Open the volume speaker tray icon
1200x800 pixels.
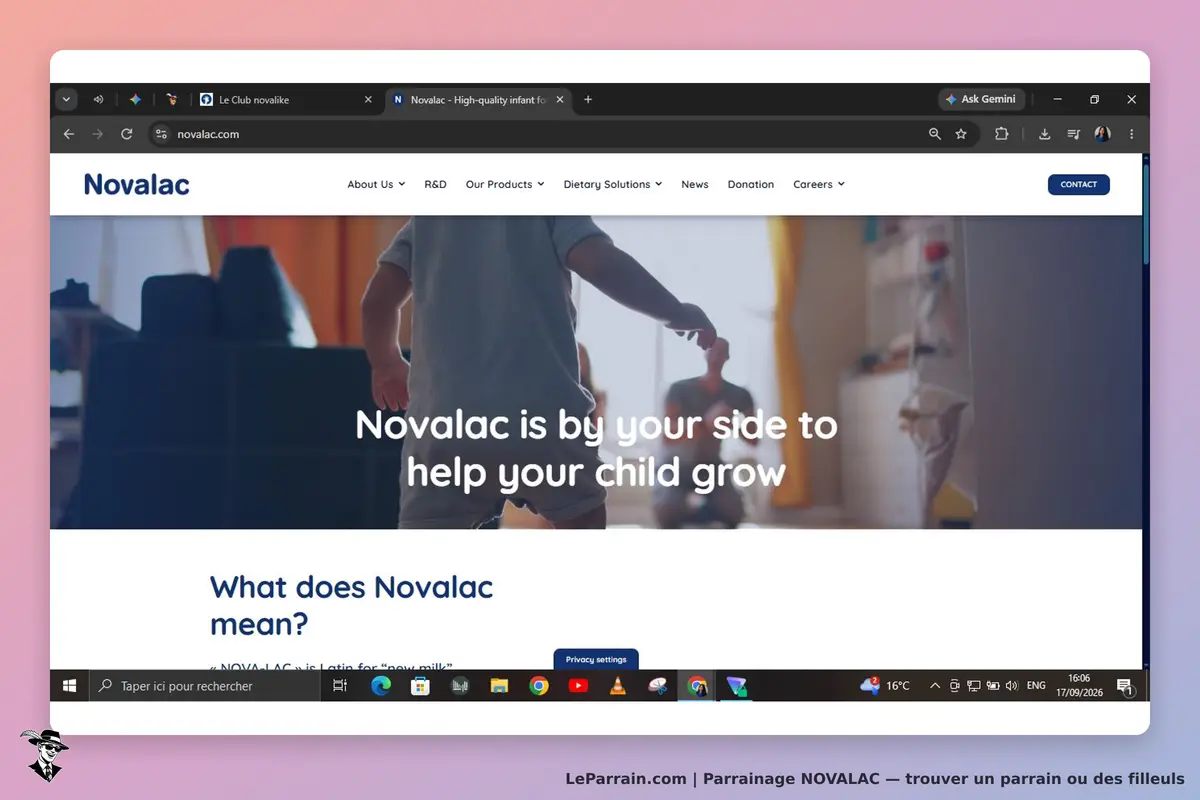1012,686
